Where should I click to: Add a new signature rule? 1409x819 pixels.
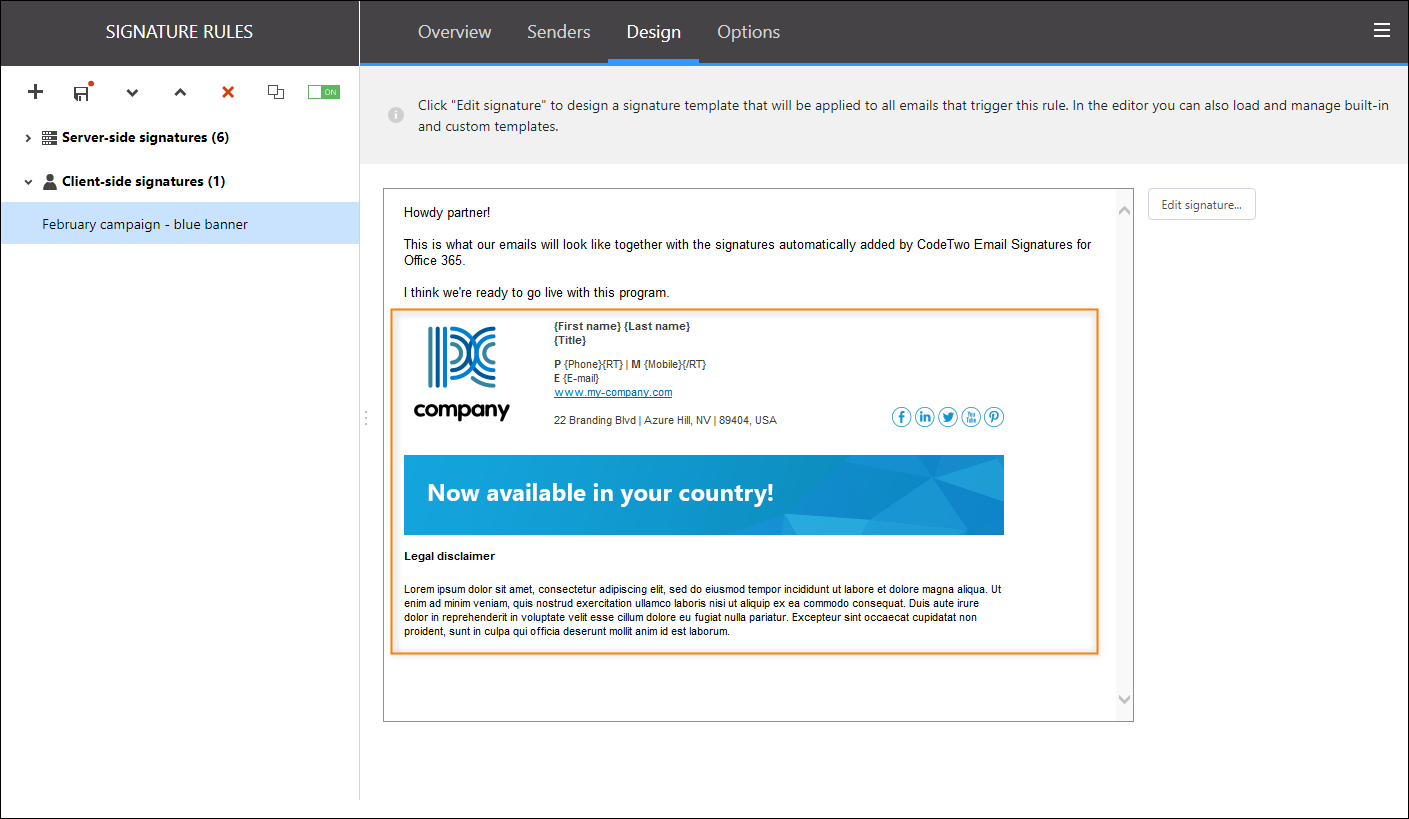point(35,92)
